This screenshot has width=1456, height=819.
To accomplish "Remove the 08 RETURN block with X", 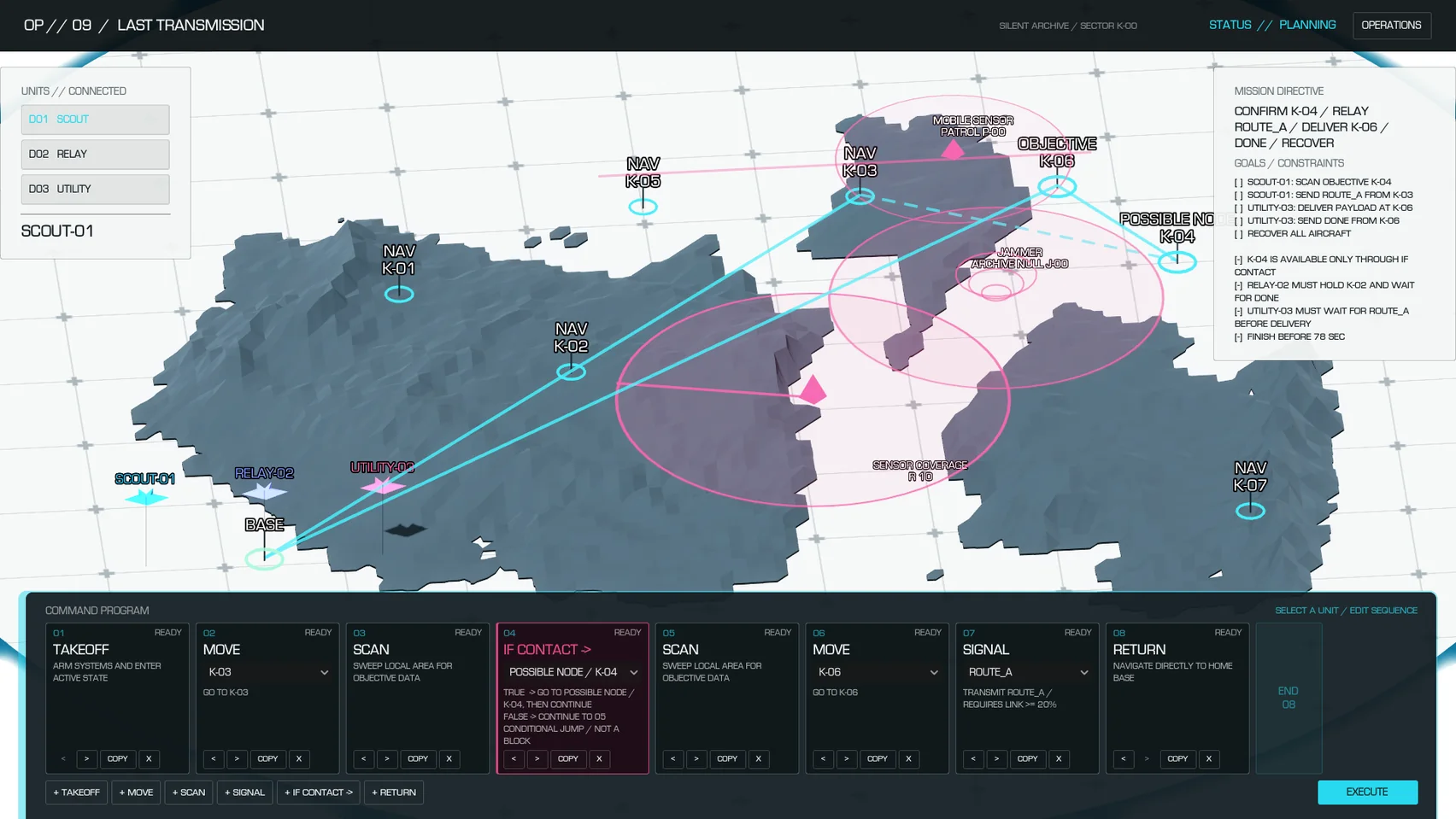I will click(1208, 758).
